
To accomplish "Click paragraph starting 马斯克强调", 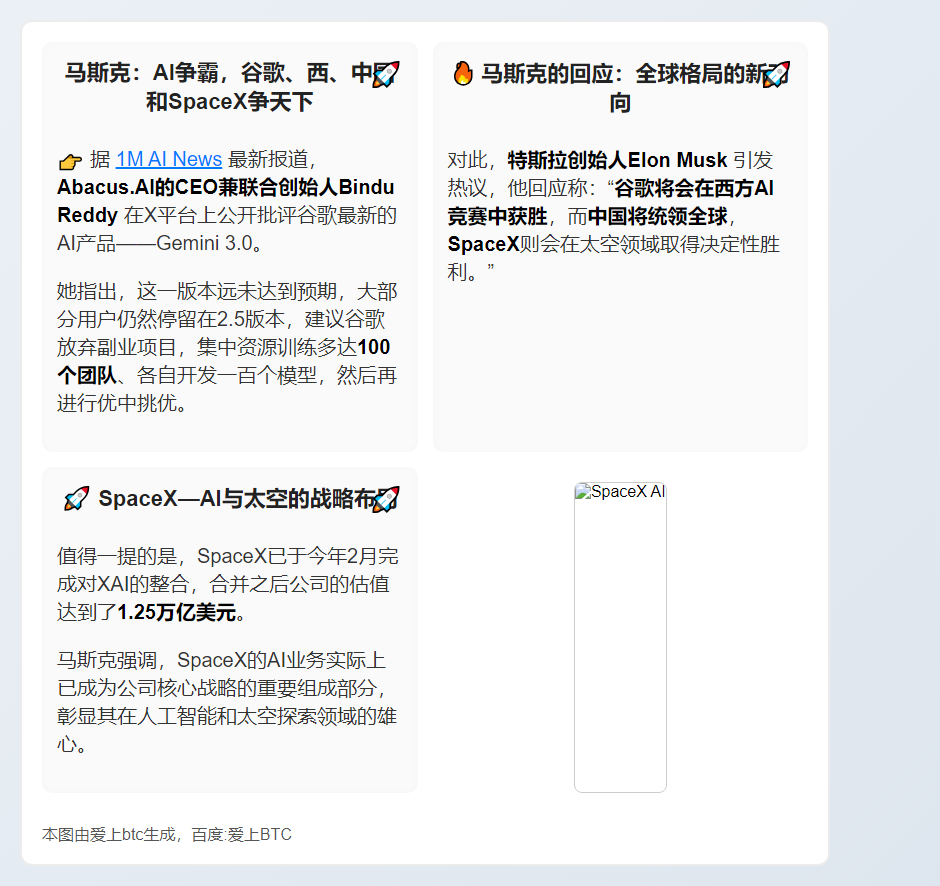I will point(227,703).
